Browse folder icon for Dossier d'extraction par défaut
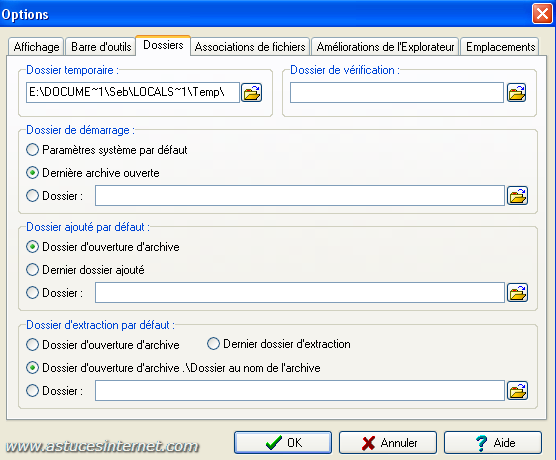The image size is (556, 460). pos(517,390)
